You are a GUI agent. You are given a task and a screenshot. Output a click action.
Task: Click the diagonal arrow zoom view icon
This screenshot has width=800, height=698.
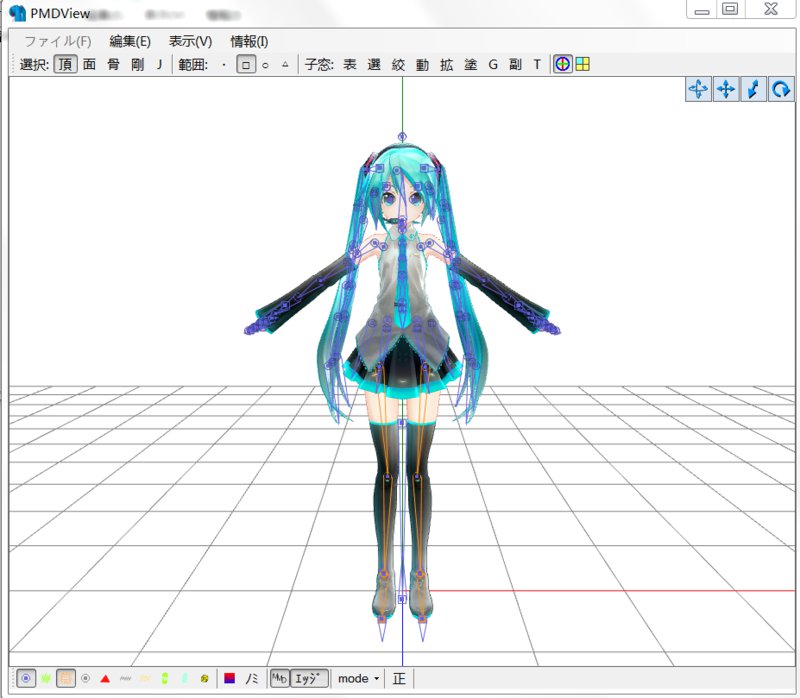pyautogui.click(x=753, y=90)
